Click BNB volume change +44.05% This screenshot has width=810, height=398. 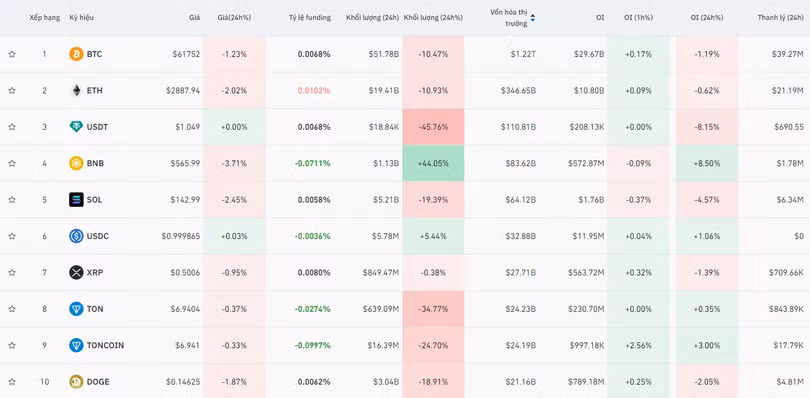[433, 163]
